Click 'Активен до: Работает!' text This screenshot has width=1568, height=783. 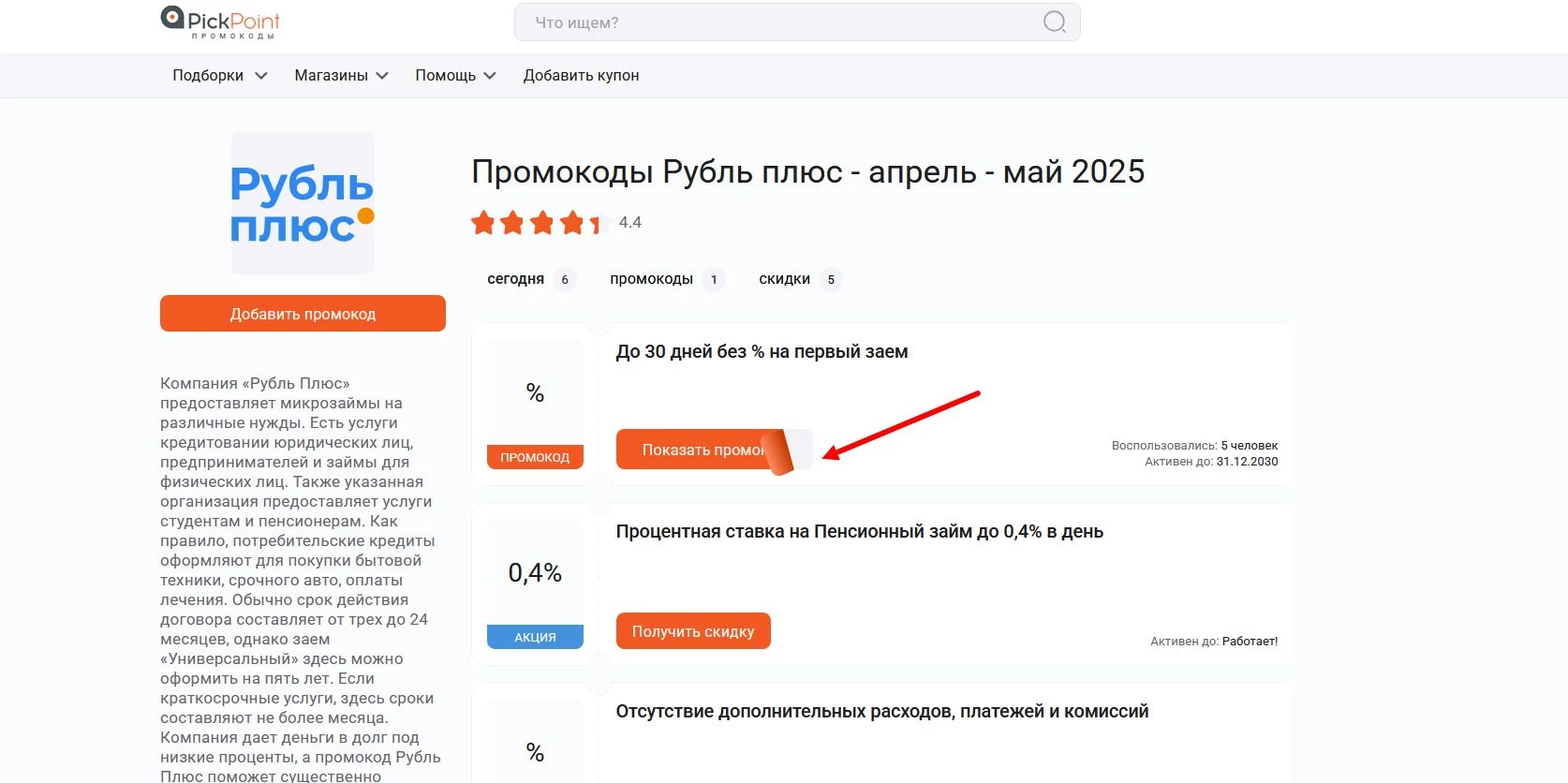click(1214, 642)
